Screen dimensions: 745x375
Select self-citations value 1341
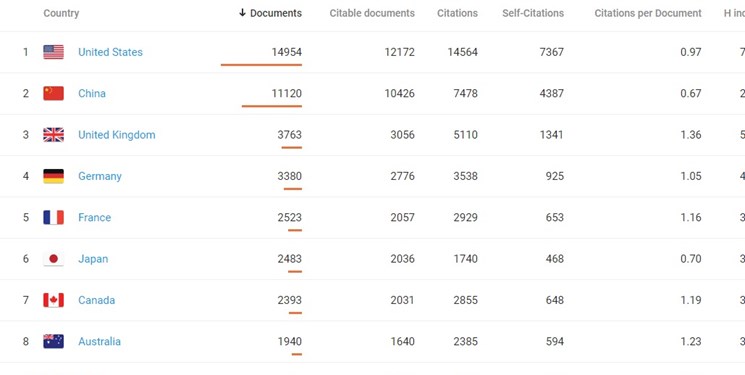click(x=552, y=135)
